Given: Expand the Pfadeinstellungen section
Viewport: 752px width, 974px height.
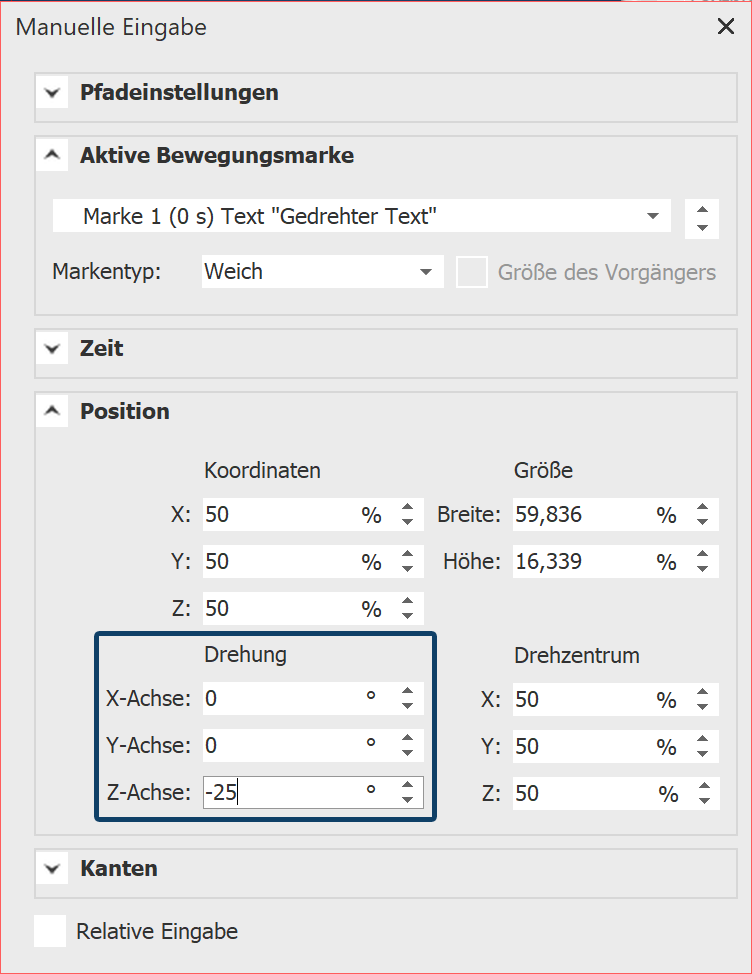Looking at the screenshot, I should click(52, 94).
